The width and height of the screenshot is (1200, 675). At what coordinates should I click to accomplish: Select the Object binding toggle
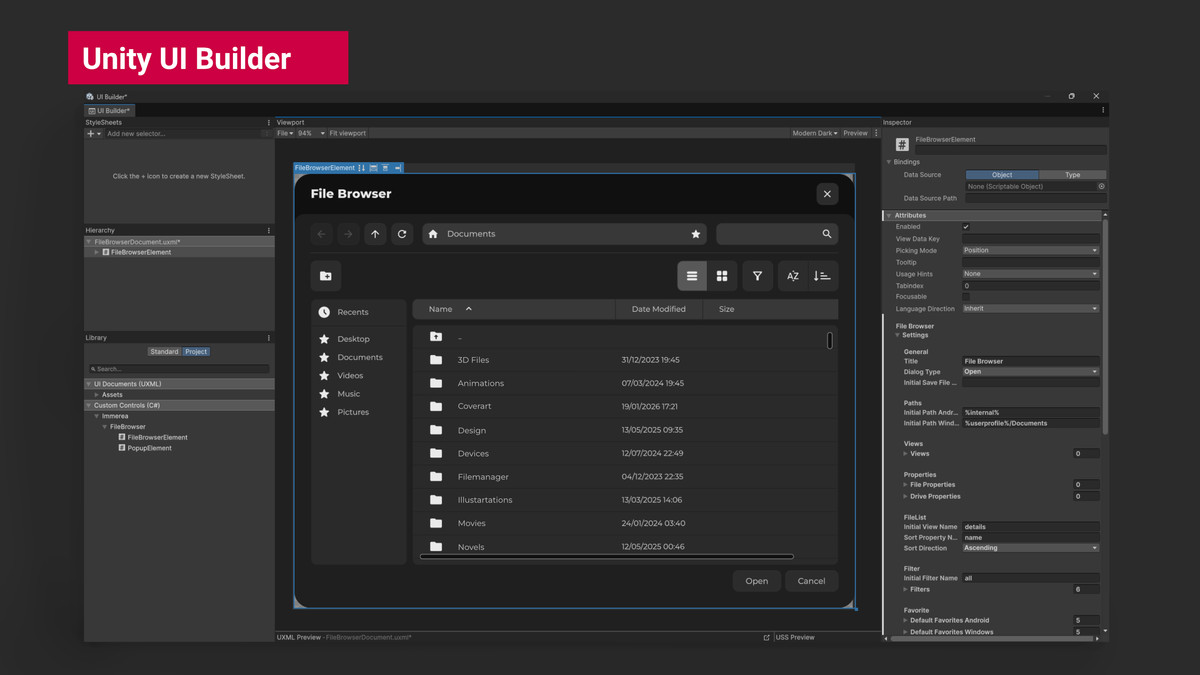pyautogui.click(x=1002, y=175)
